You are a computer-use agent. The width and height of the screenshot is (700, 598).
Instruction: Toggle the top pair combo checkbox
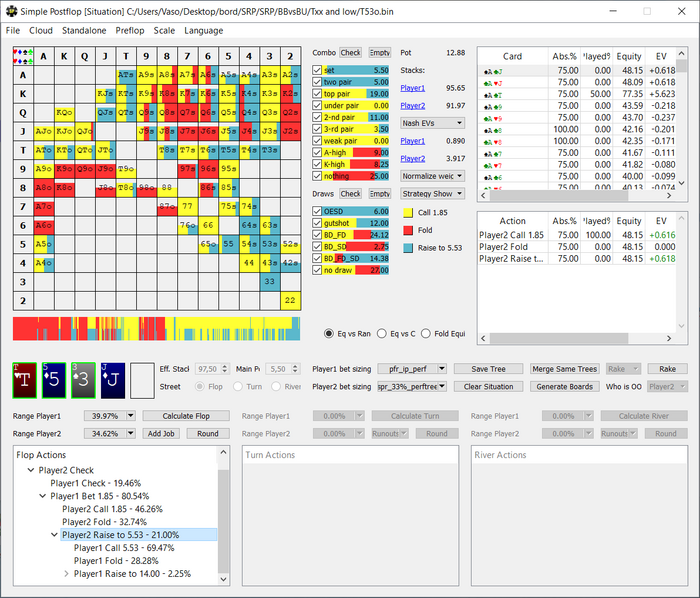[317, 94]
